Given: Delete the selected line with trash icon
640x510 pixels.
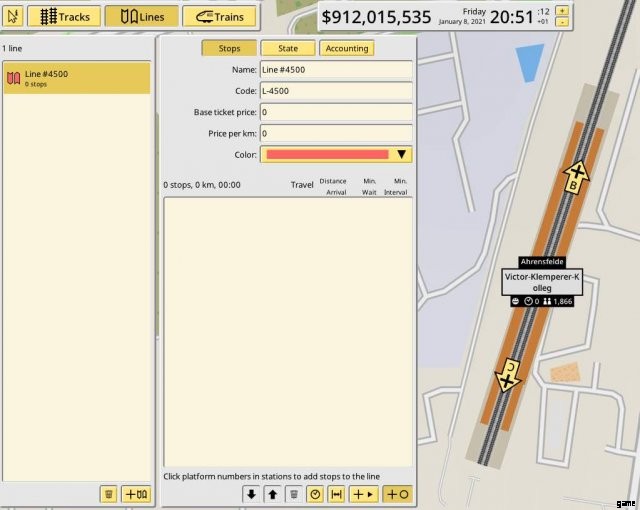Looking at the screenshot, I should [108, 494].
